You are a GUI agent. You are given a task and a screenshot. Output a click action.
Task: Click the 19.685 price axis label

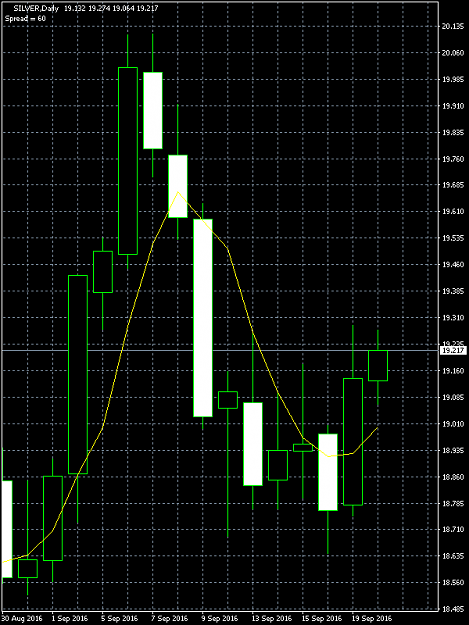click(x=453, y=185)
